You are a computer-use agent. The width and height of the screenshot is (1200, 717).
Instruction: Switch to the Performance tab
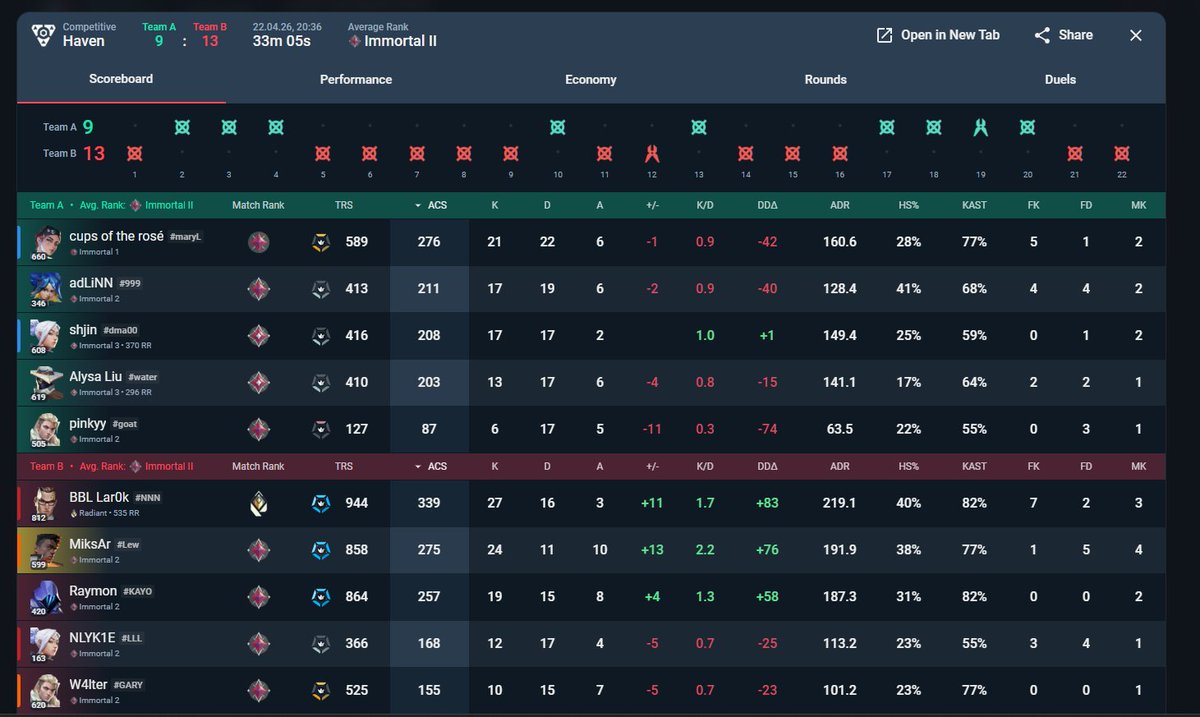tap(356, 79)
